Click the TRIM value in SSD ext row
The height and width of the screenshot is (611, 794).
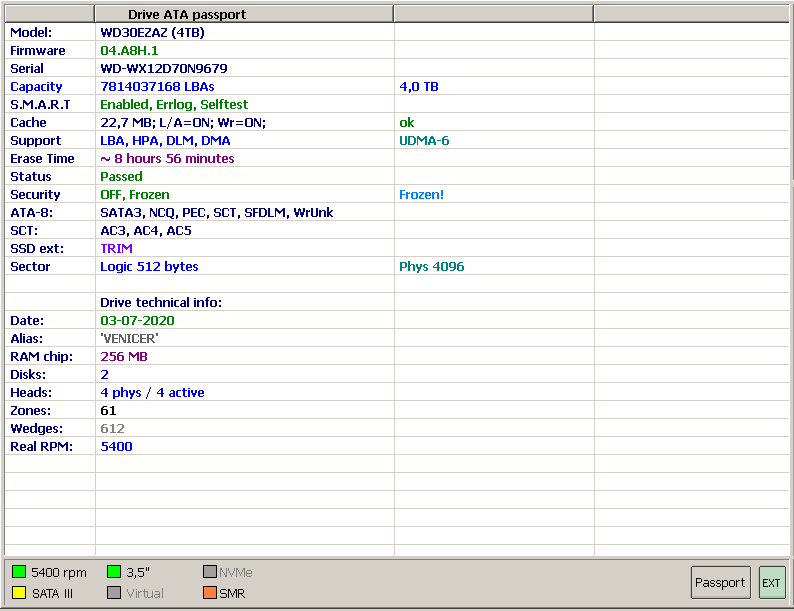[x=116, y=249]
